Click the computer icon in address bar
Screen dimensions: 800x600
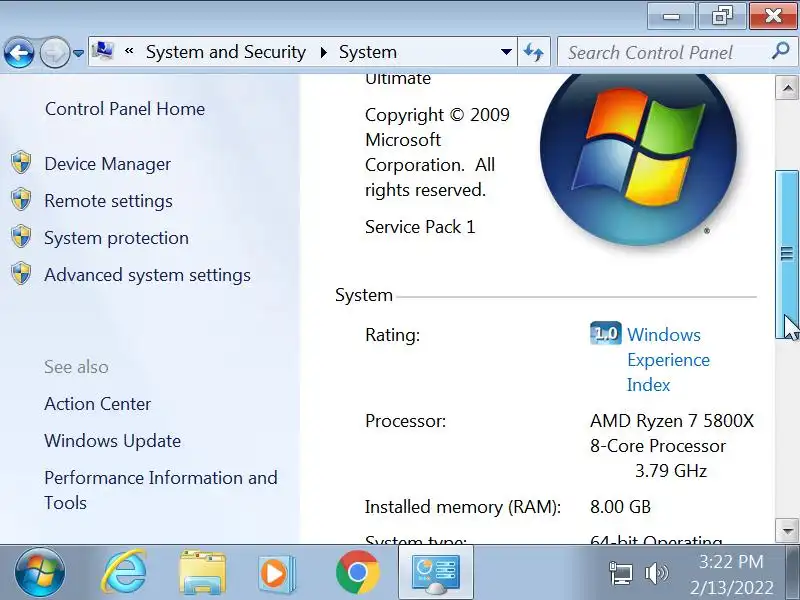click(103, 51)
